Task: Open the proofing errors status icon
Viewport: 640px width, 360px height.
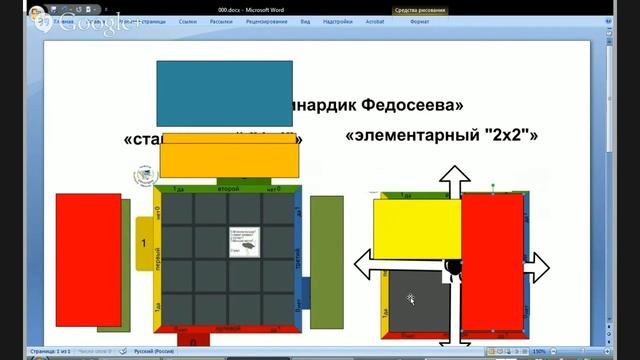Action: point(123,351)
